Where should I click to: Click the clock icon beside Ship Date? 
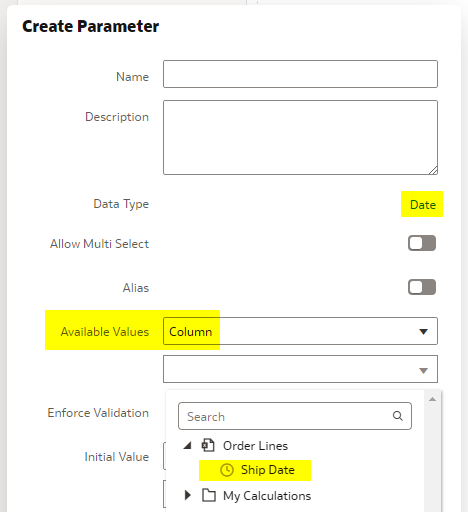227,470
